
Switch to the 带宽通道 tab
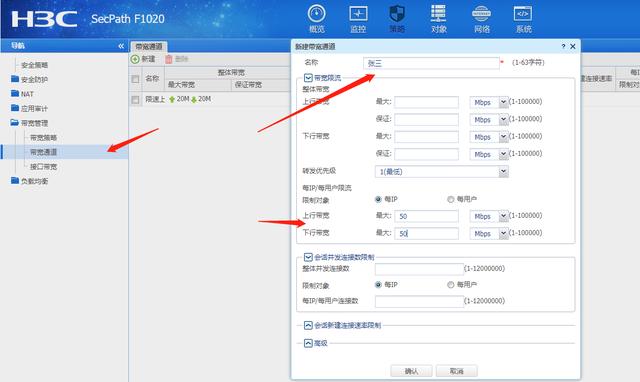[x=149, y=47]
